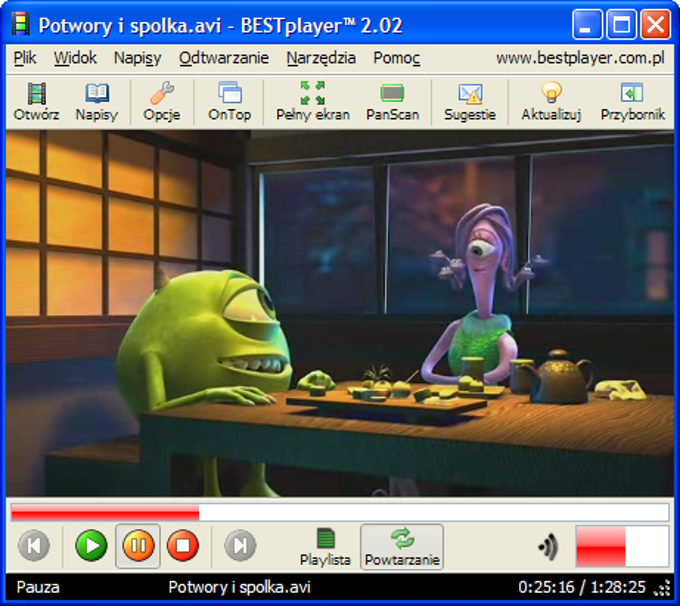
Task: Open the Plik menu
Action: pos(25,58)
